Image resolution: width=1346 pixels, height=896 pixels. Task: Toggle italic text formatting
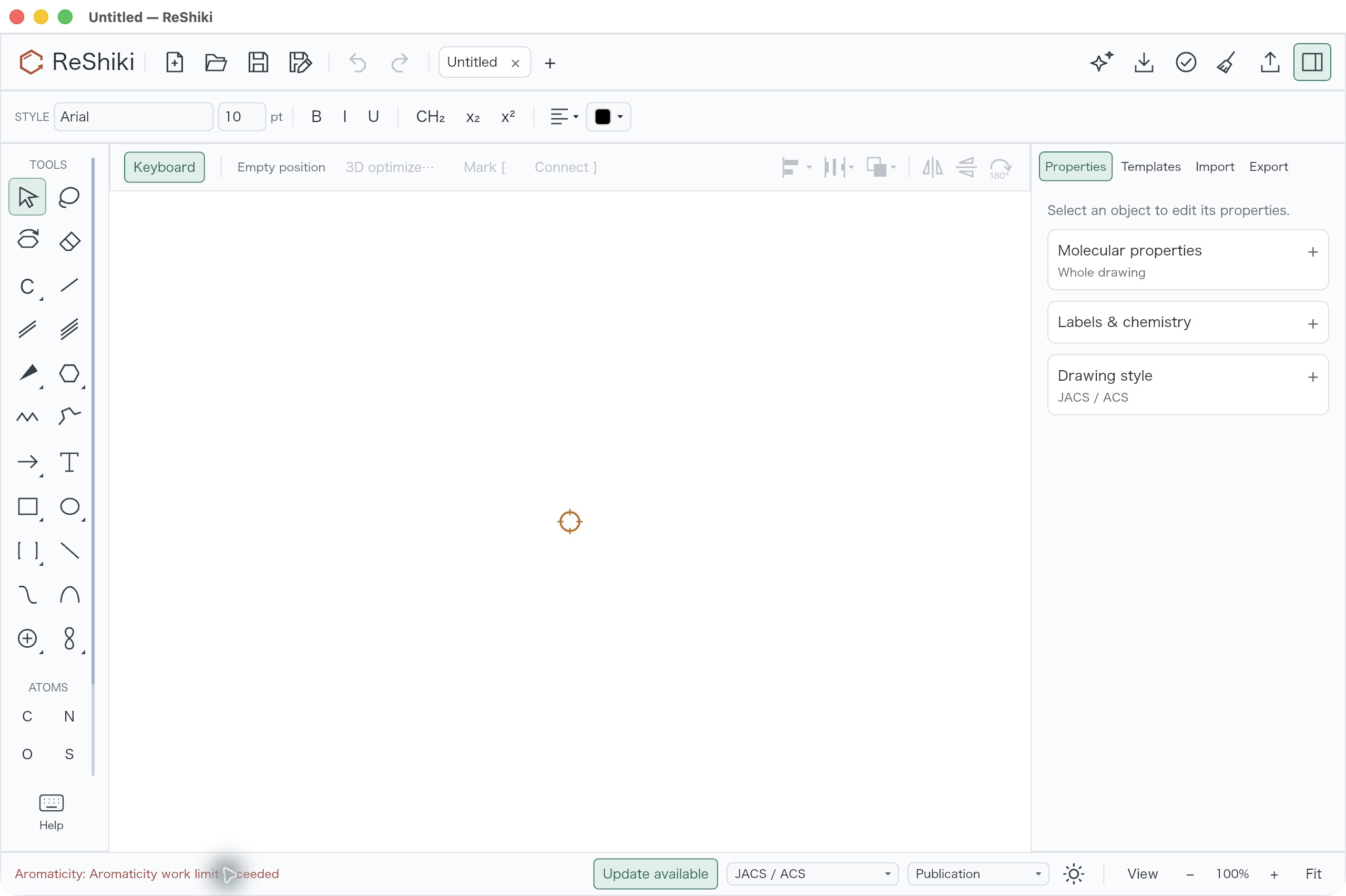point(344,117)
